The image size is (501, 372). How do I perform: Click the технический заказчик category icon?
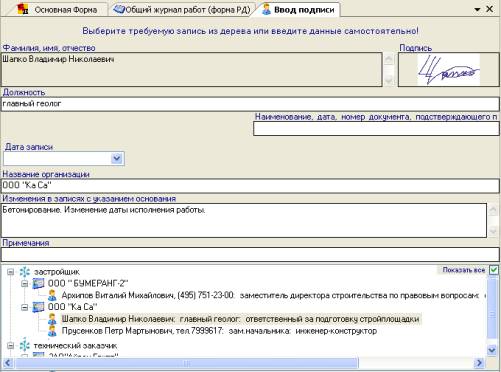24,346
